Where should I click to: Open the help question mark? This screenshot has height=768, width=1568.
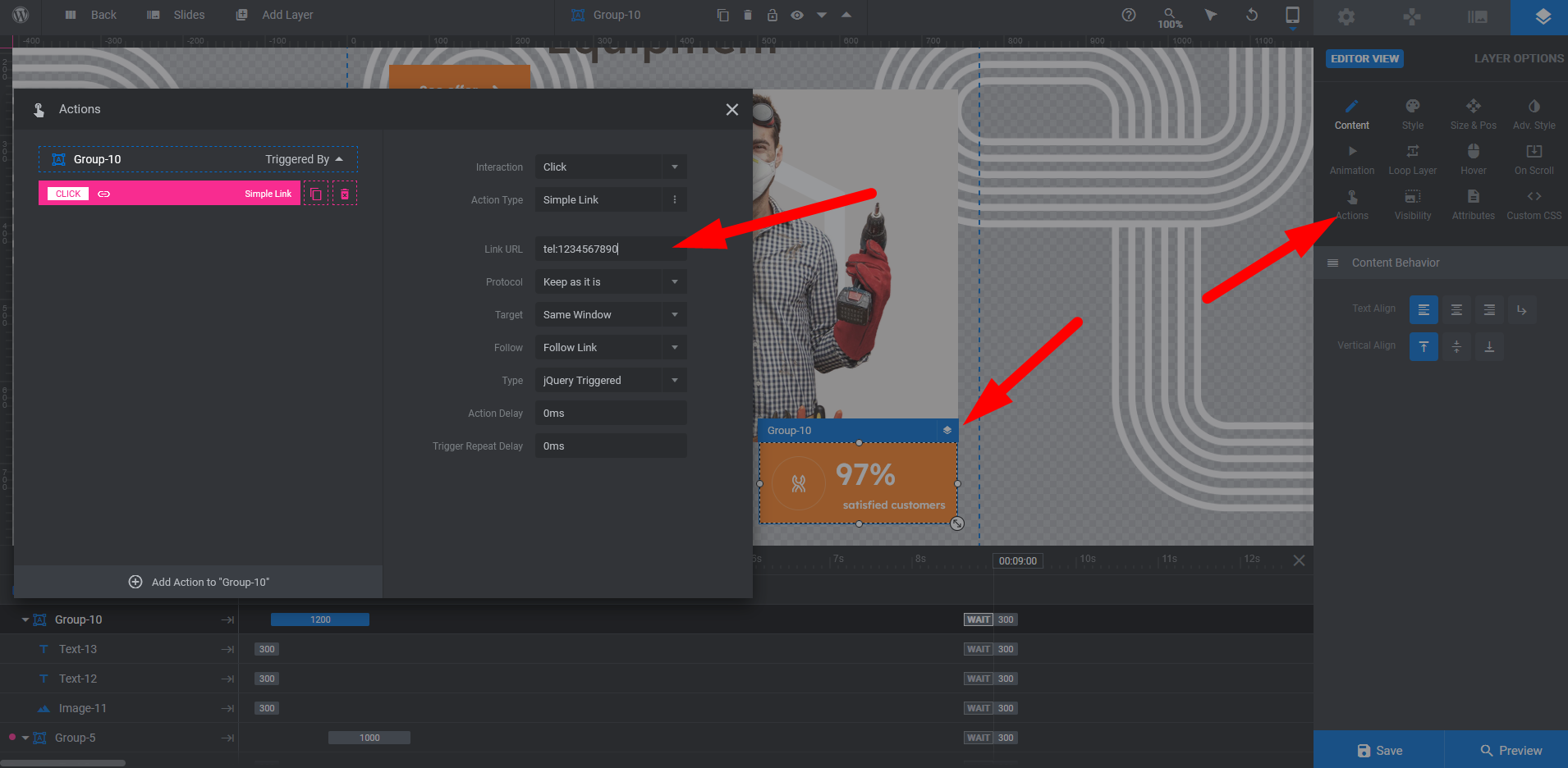pos(1129,15)
